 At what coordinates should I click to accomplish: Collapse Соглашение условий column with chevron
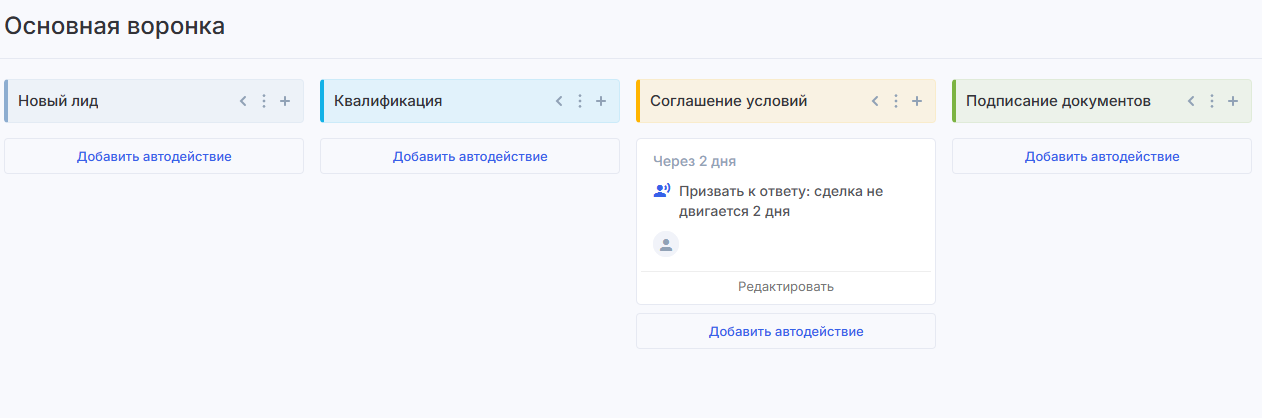pyautogui.click(x=875, y=101)
